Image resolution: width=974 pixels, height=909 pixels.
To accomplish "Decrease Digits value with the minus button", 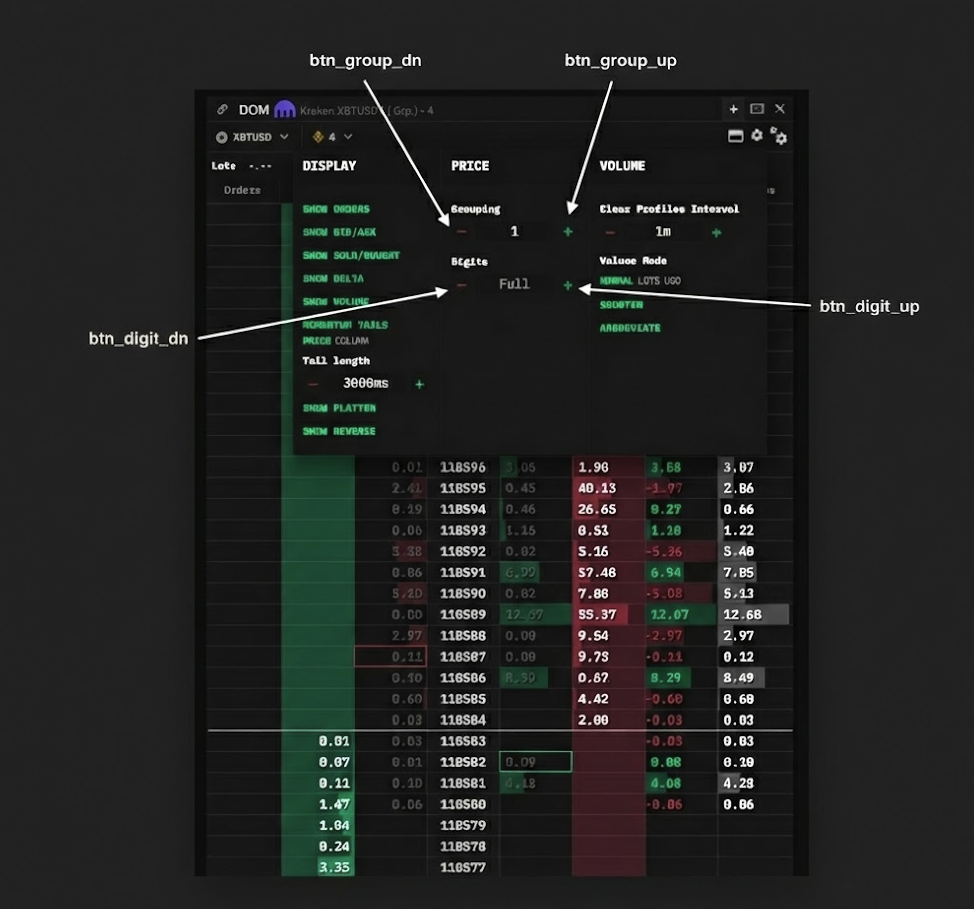I will (461, 285).
